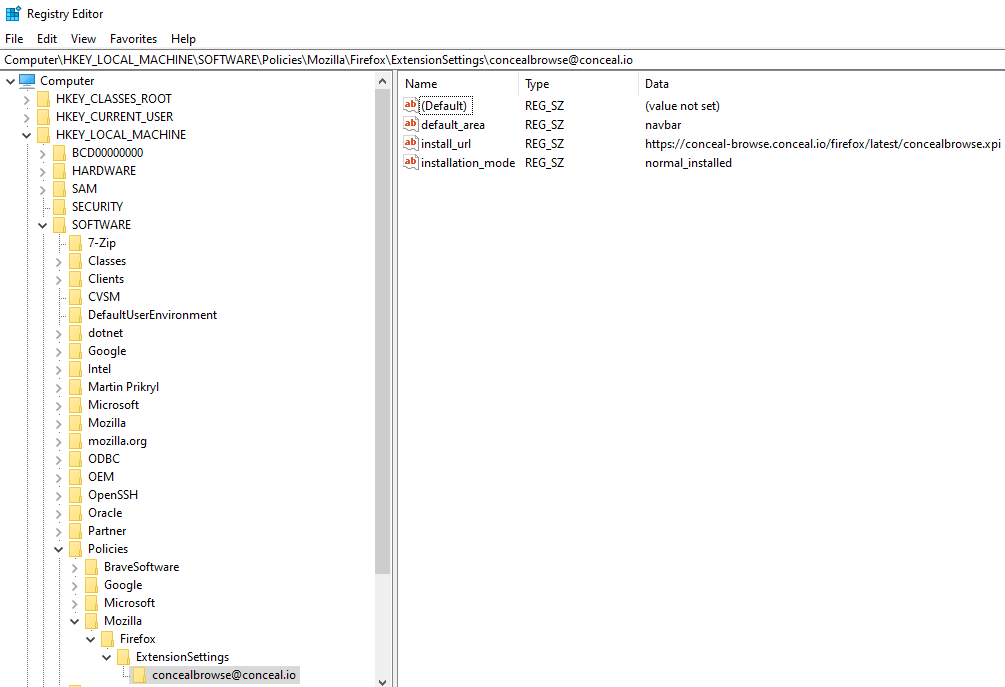The width and height of the screenshot is (1005, 687).
Task: Select the Google key under Policies
Action: pos(123,585)
